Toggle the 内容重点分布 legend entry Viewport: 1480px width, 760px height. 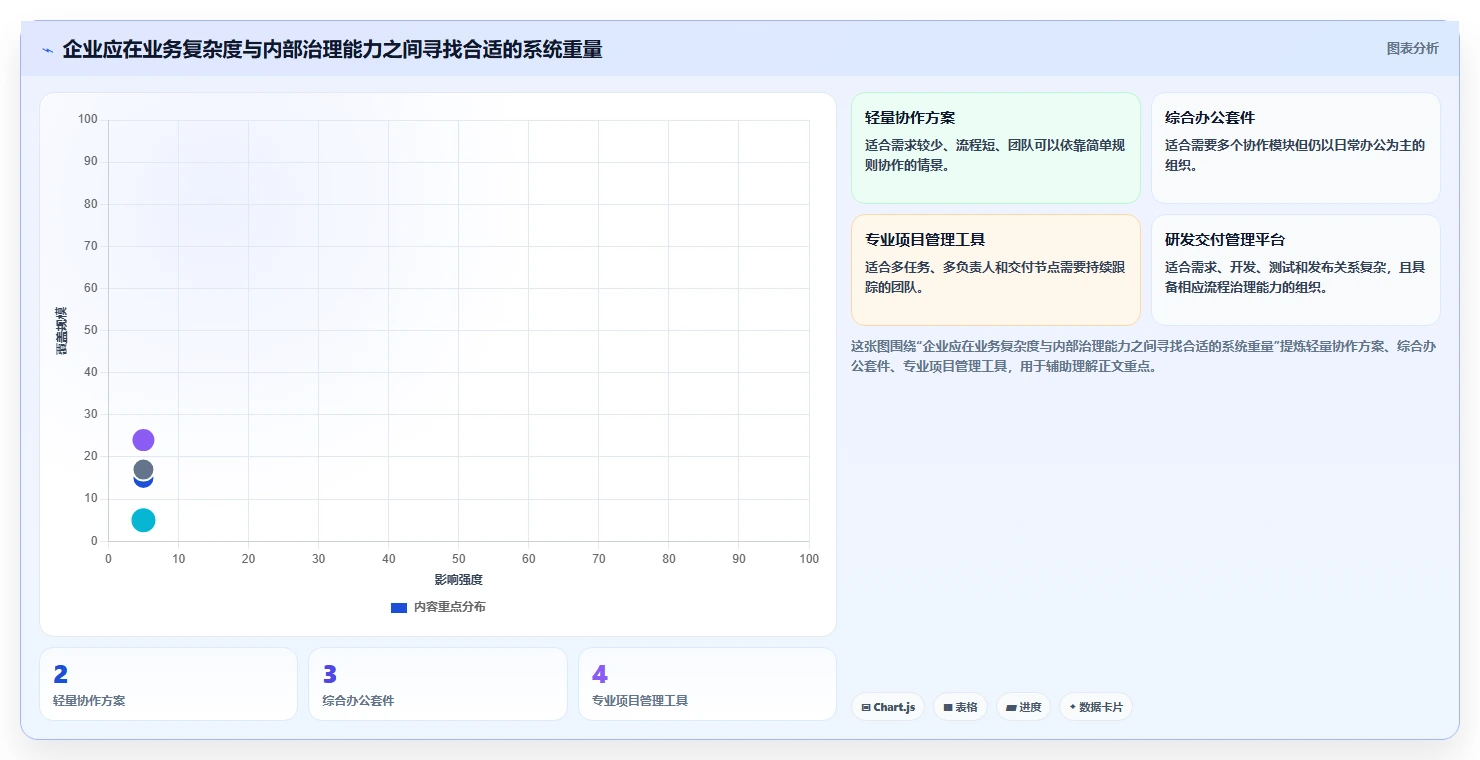click(438, 607)
